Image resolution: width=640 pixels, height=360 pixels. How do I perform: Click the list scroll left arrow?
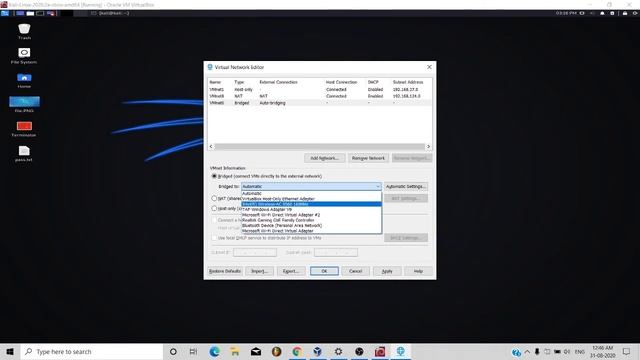tap(211, 147)
